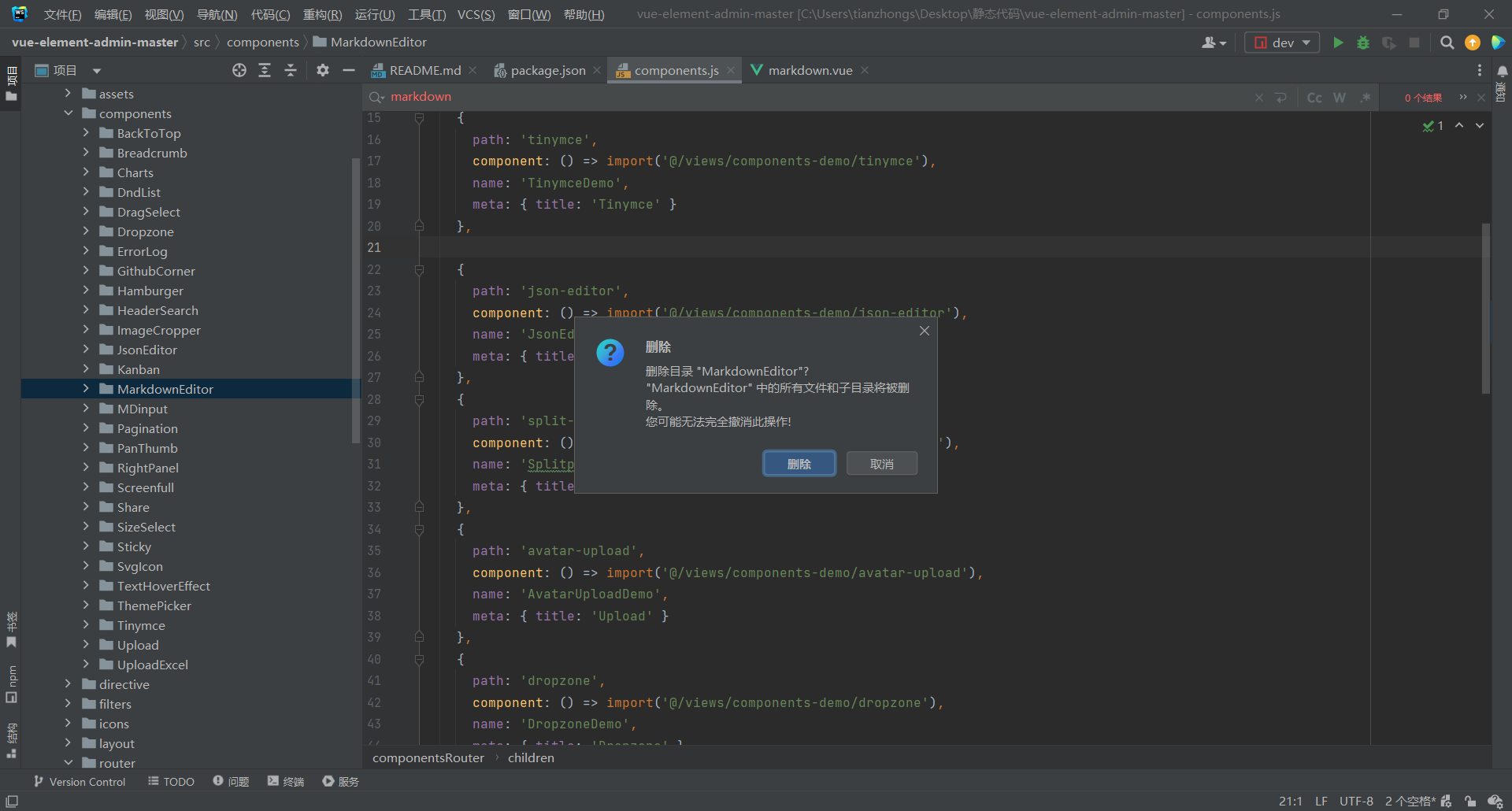Open the dev run configuration dropdown
This screenshot has height=811, width=1512.
pos(1282,43)
